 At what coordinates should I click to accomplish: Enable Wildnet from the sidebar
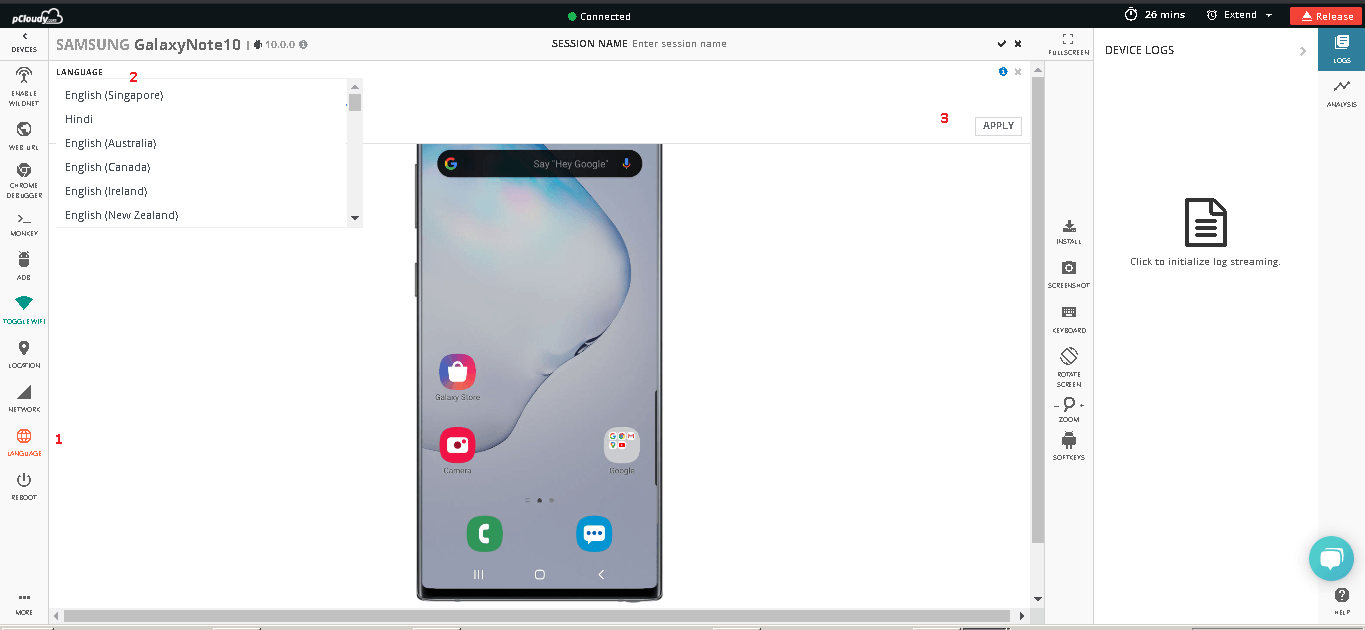coord(24,84)
